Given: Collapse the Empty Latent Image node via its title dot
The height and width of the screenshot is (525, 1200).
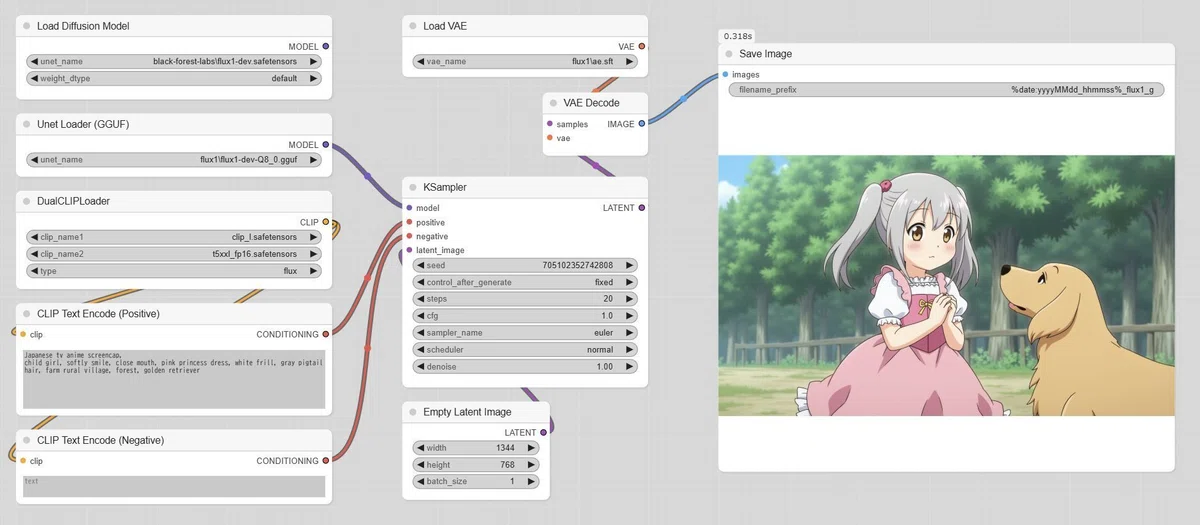Looking at the screenshot, I should tap(413, 412).
